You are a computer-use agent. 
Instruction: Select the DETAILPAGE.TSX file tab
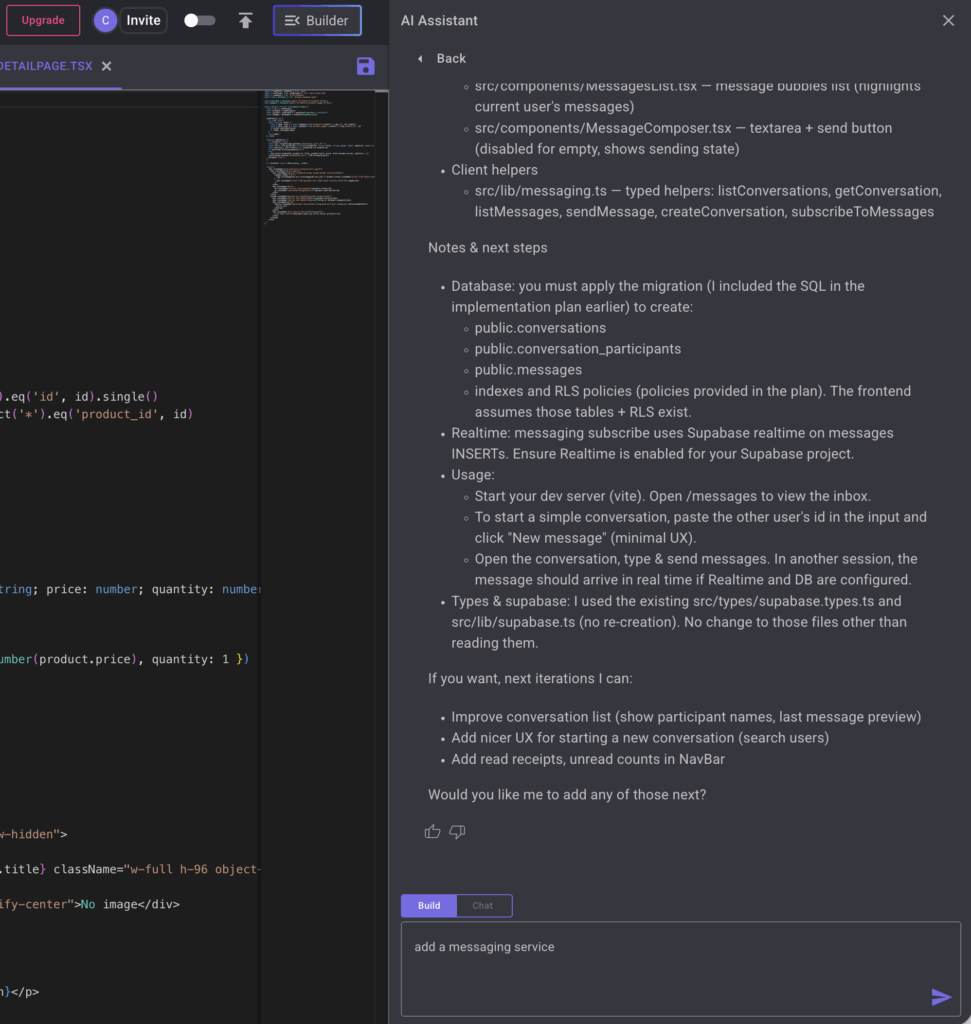[46, 66]
